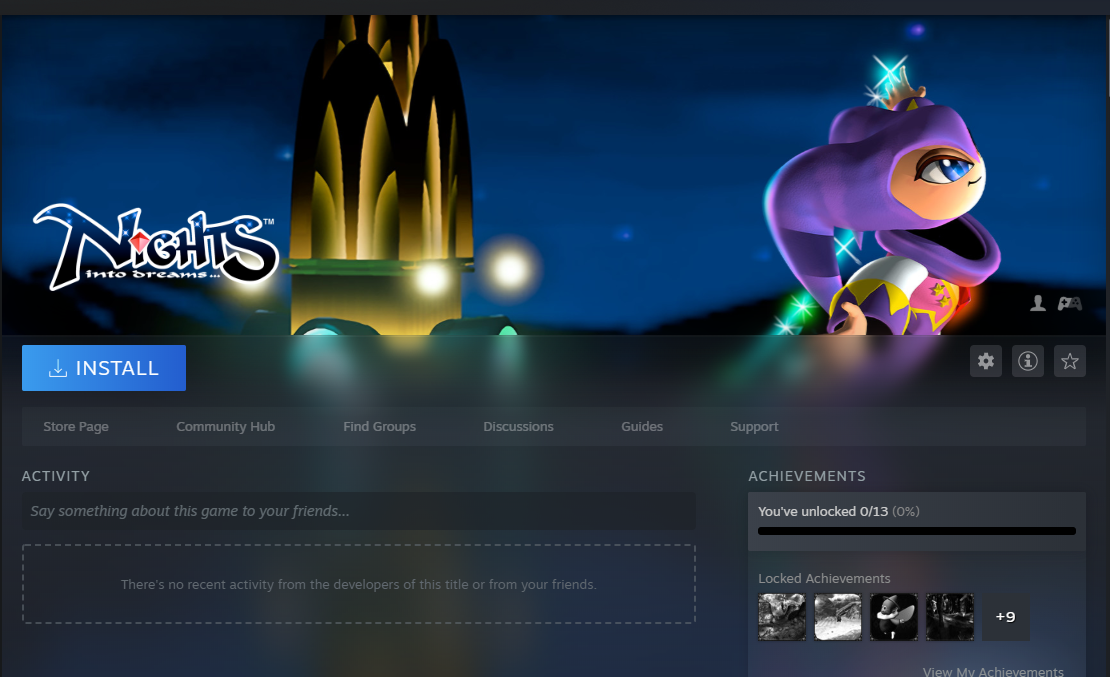
Task: Open the Store Page tab
Action: (x=76, y=426)
